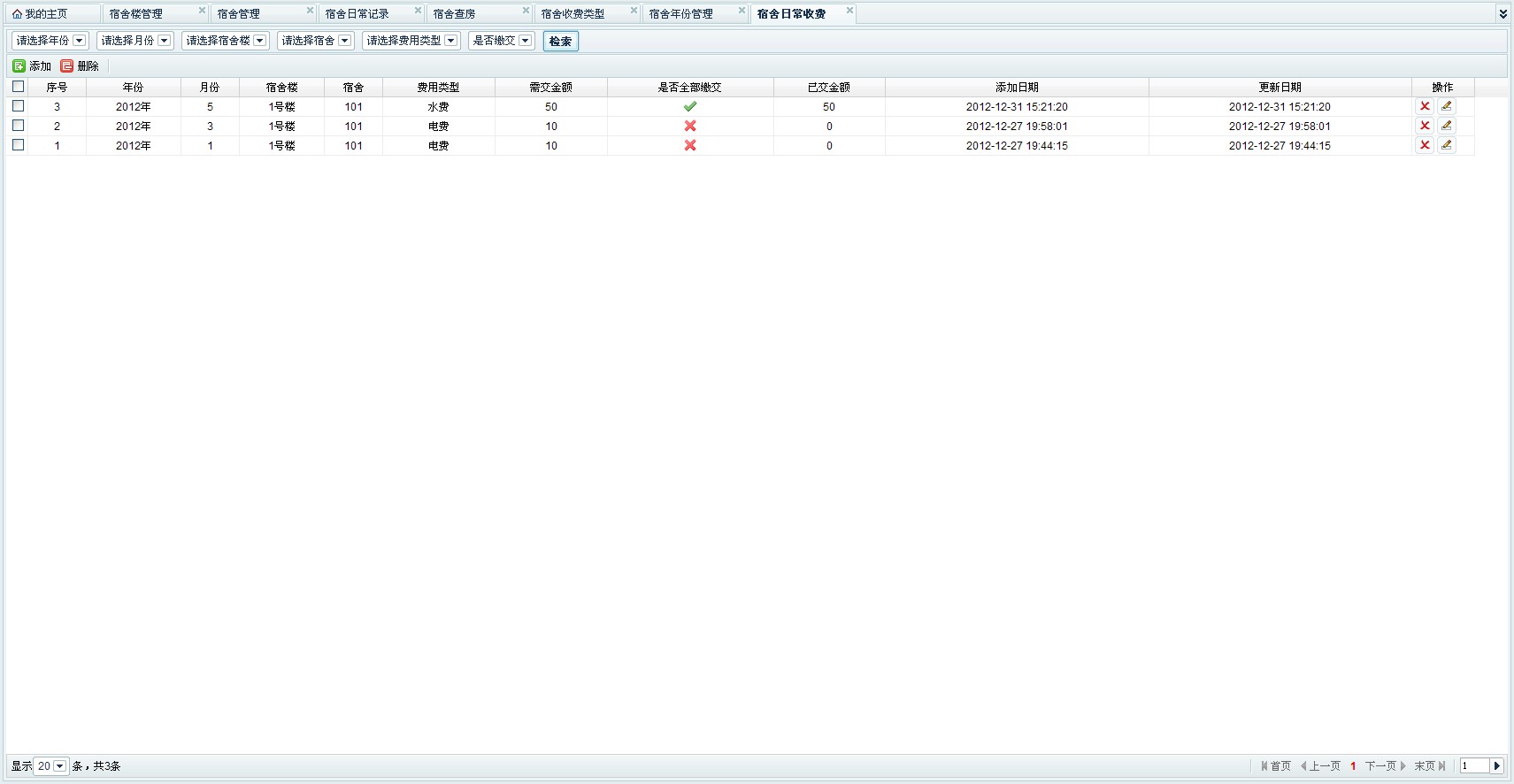Switch to the 宿舍收费类型 tab

pos(573,14)
